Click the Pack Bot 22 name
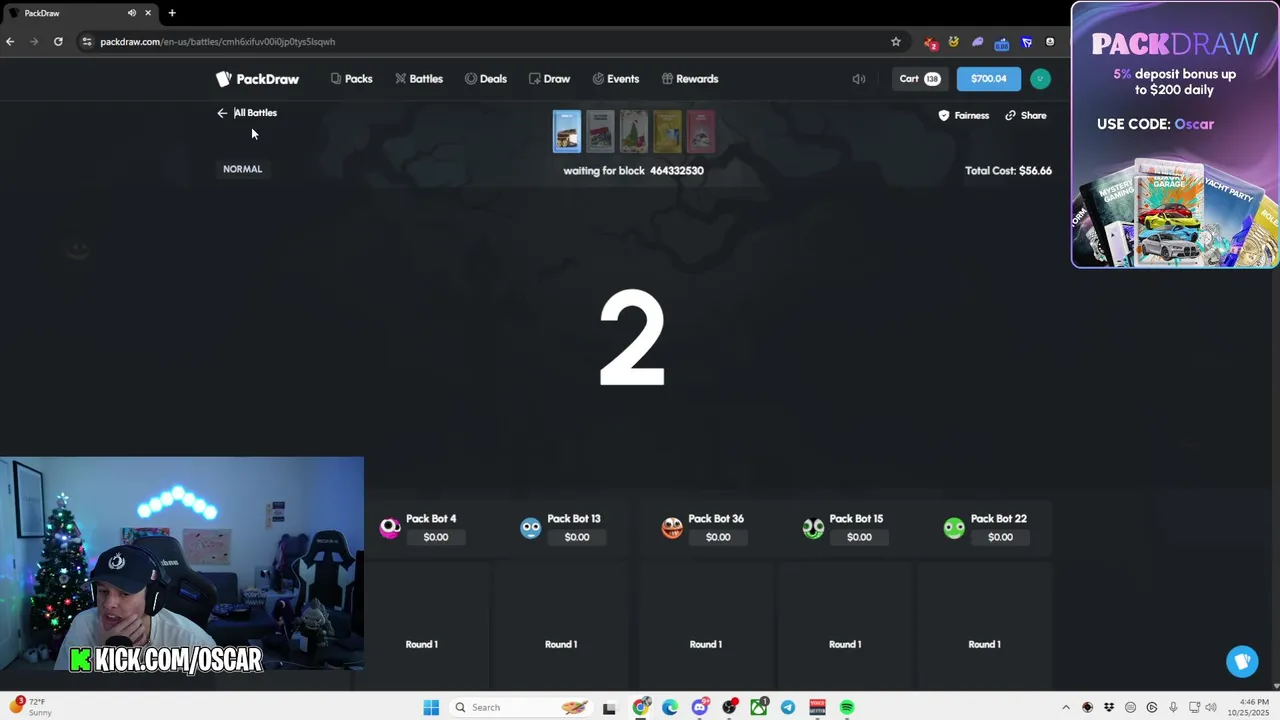The height and width of the screenshot is (720, 1280). [x=998, y=519]
